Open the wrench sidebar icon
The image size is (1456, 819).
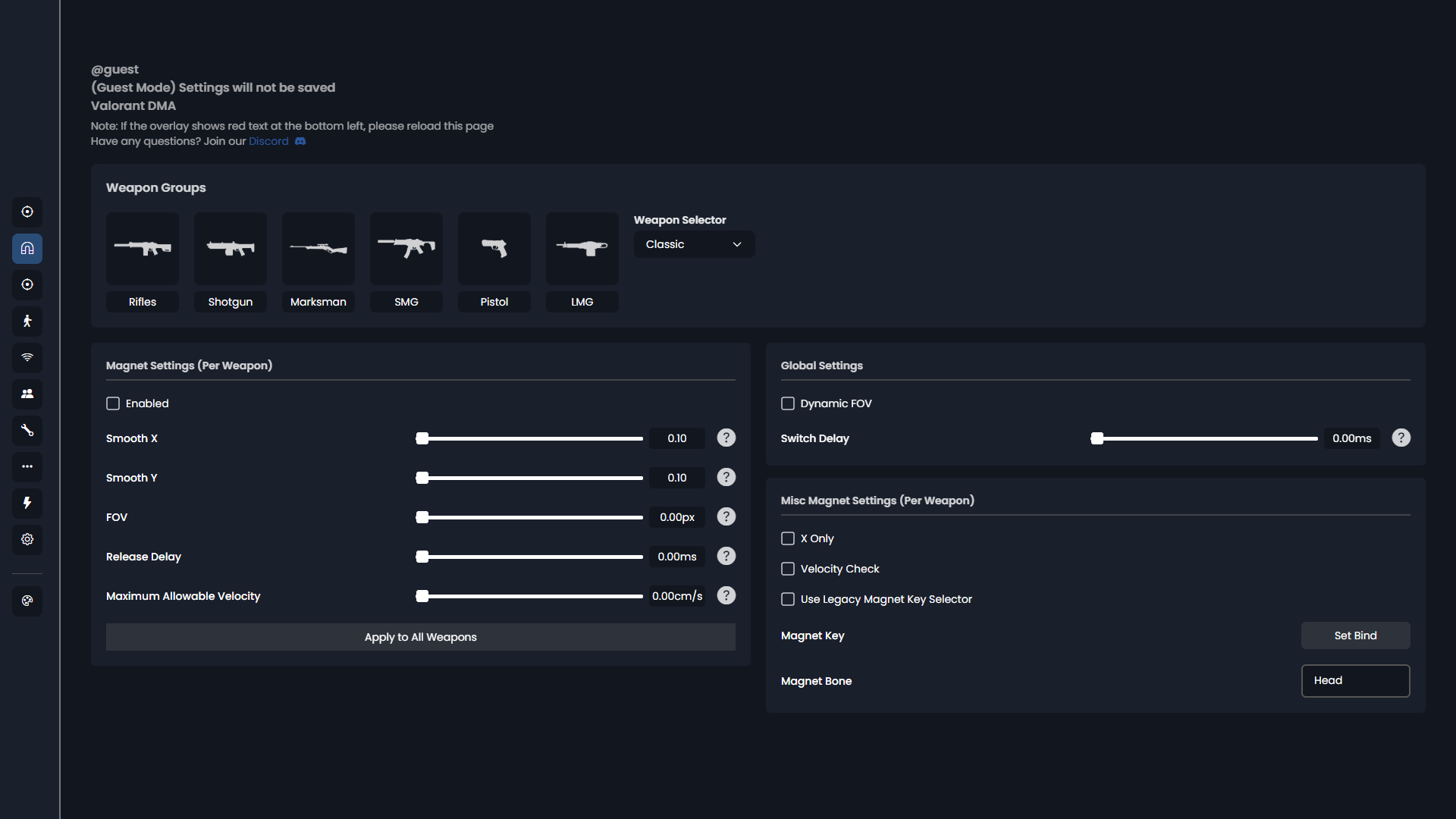(x=27, y=431)
